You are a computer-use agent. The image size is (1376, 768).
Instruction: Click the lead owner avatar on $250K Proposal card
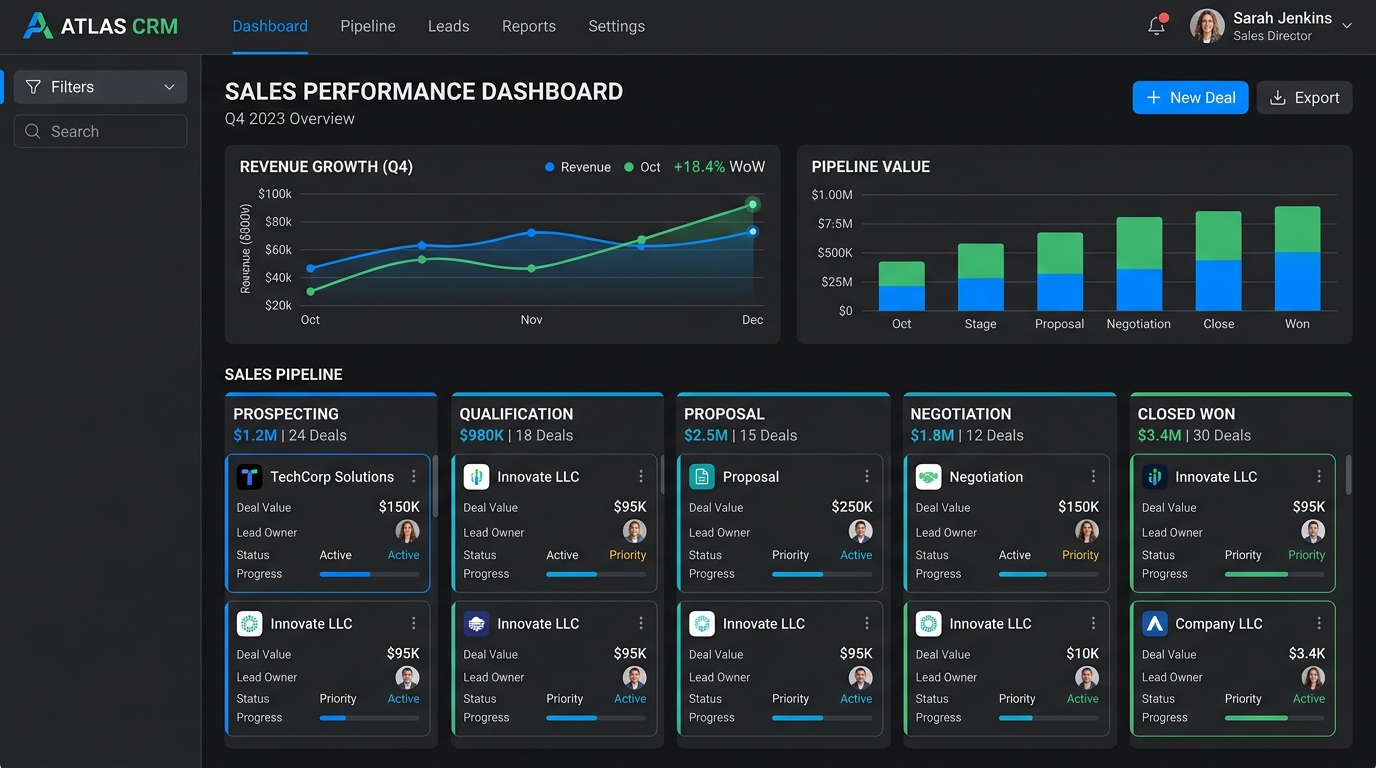[861, 531]
